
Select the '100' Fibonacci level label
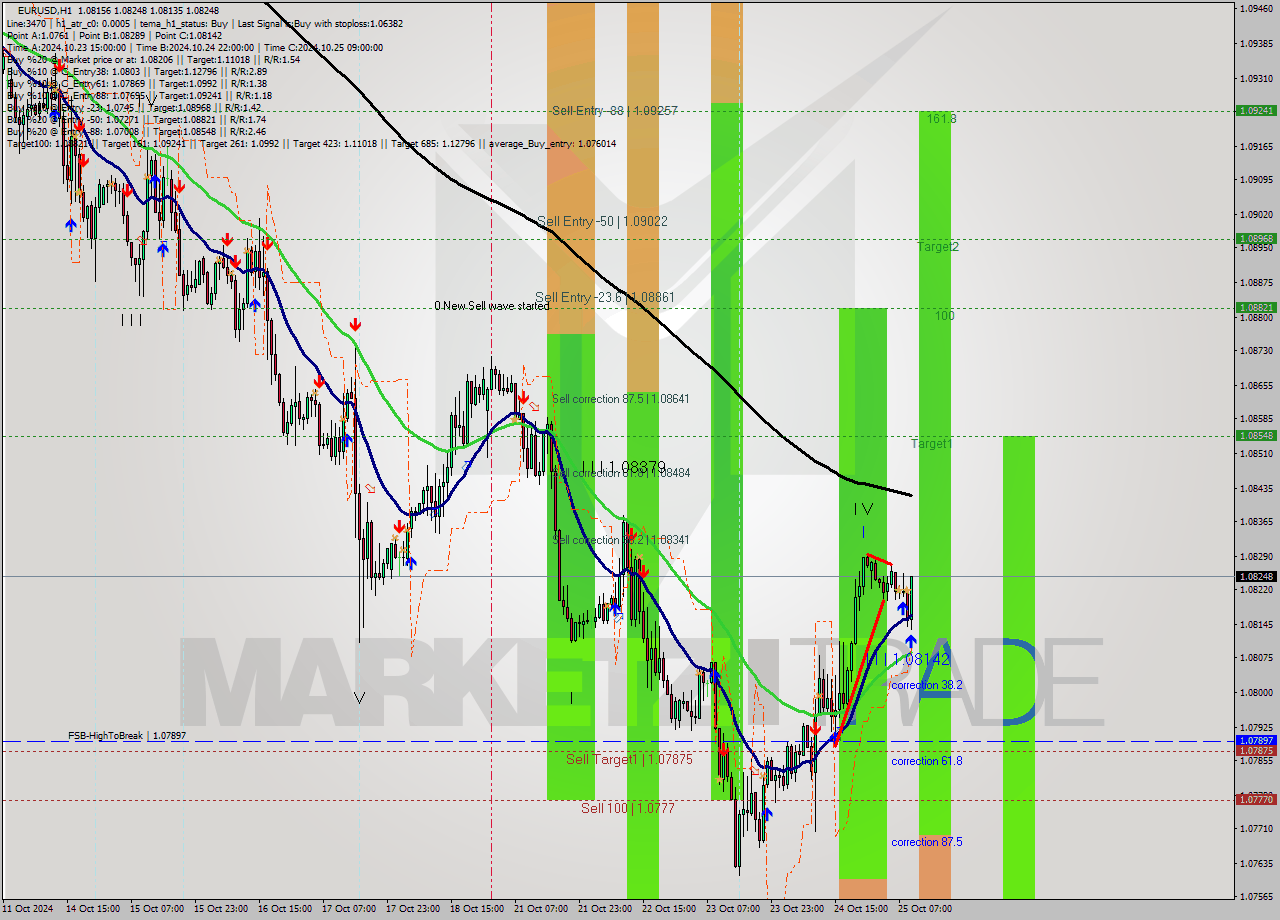pos(944,316)
